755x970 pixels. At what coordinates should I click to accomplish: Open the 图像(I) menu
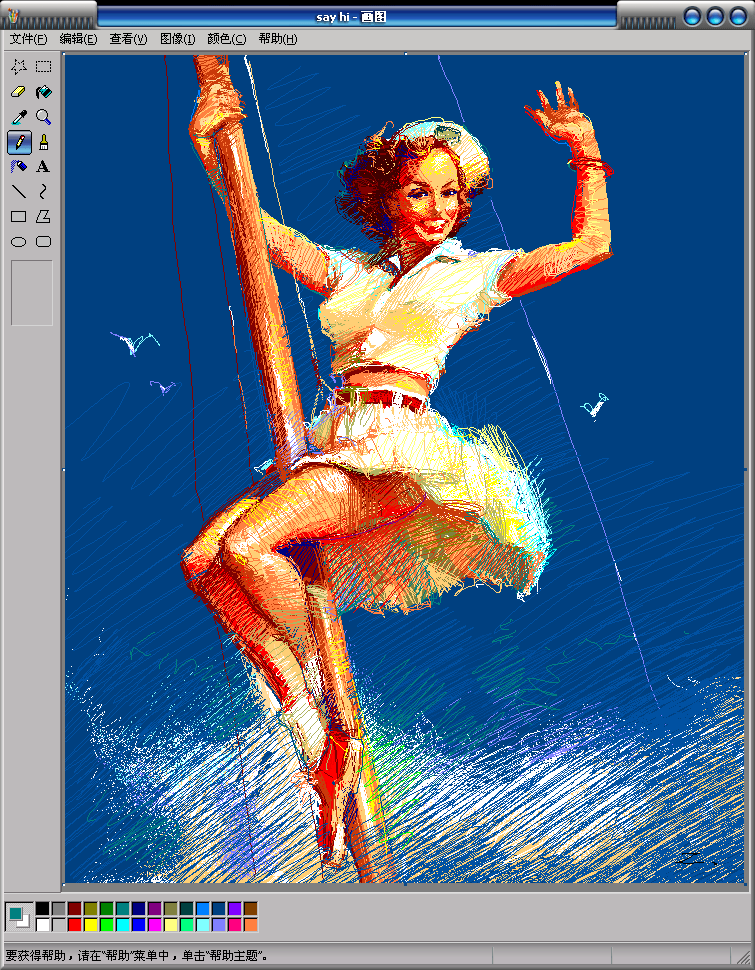point(178,39)
